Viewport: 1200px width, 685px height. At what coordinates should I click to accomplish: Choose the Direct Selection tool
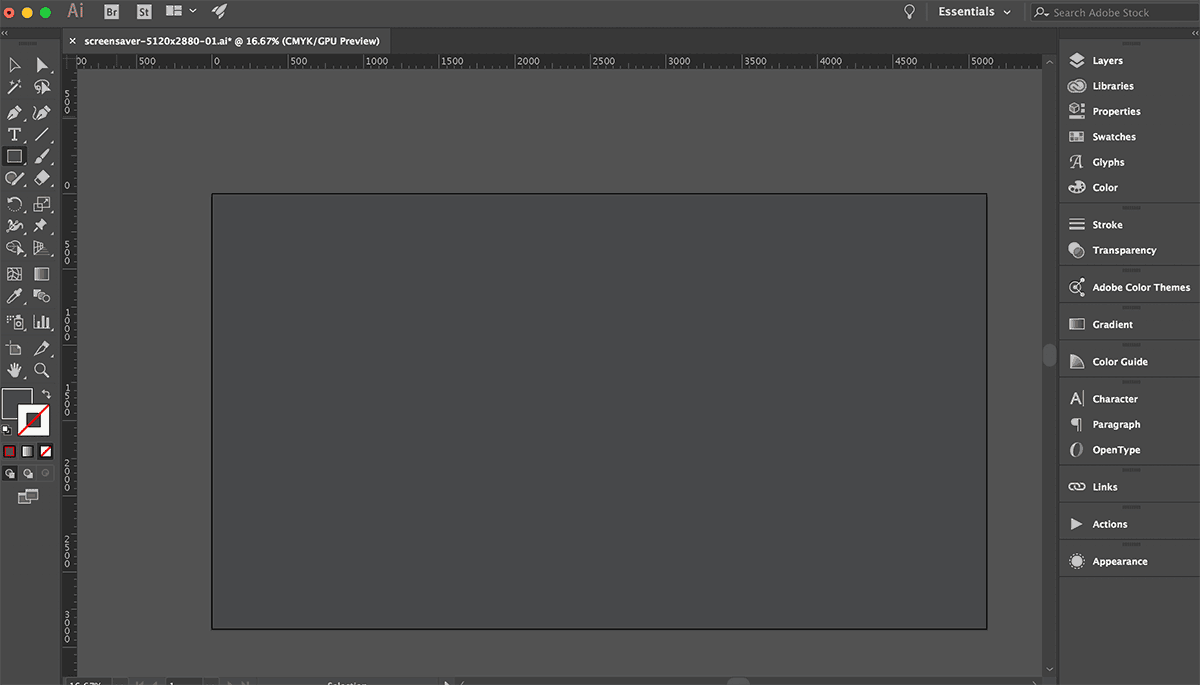coord(42,65)
